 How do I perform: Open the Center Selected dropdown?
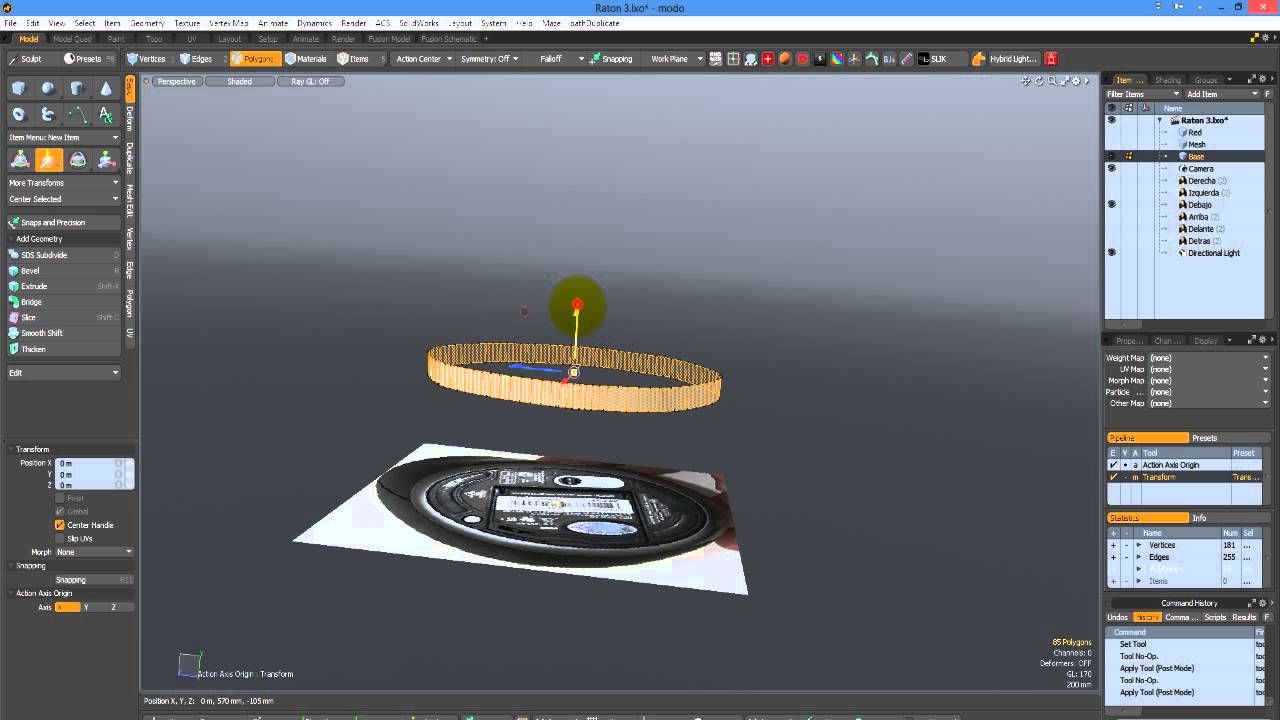tap(64, 199)
